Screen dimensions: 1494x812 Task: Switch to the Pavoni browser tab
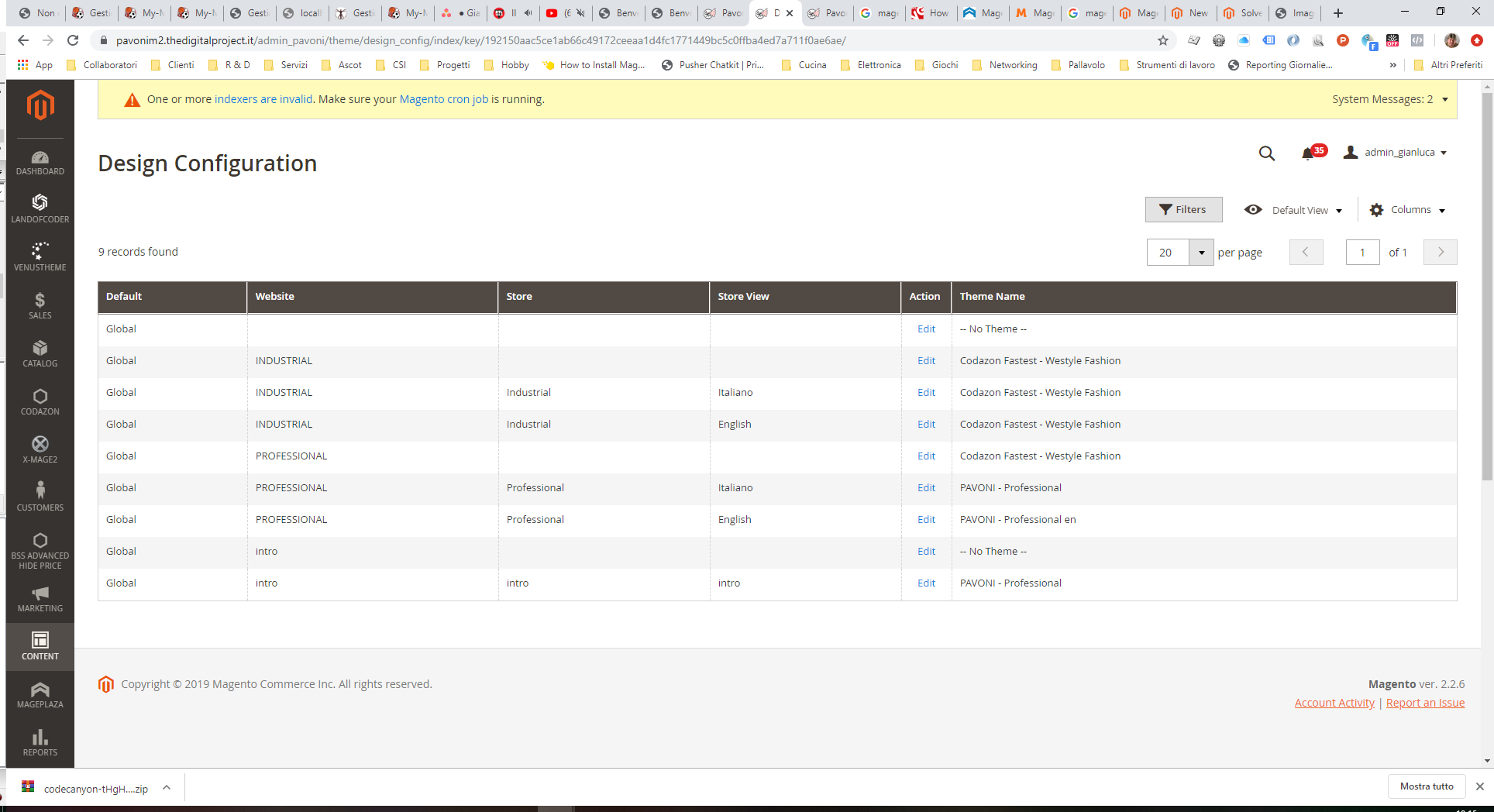coord(721,13)
